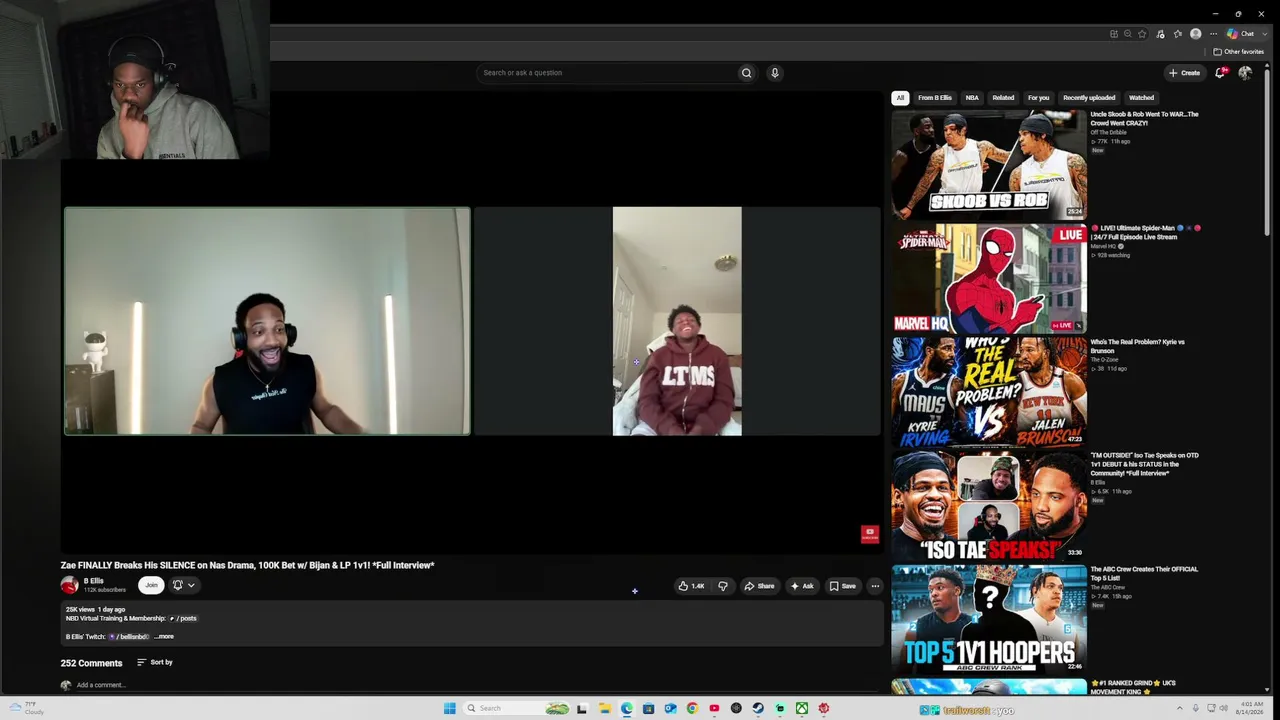Open the browser profile icon

(1195, 34)
